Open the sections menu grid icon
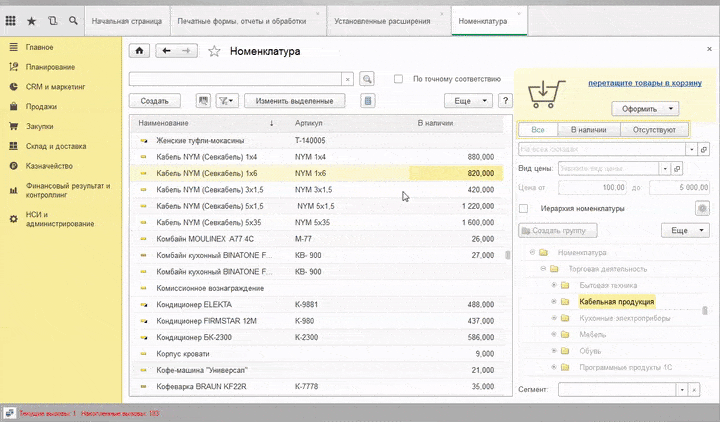The image size is (720, 422). coord(10,21)
